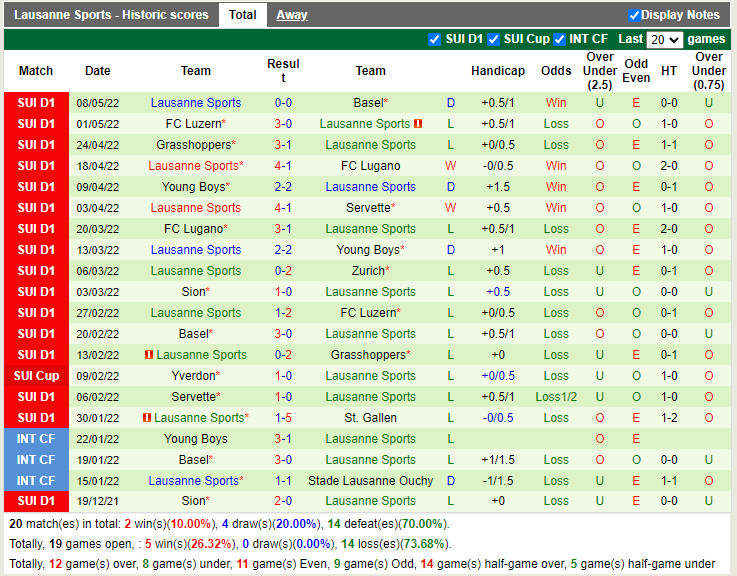
Task: Open the Last games count dropdown
Action: tap(664, 40)
